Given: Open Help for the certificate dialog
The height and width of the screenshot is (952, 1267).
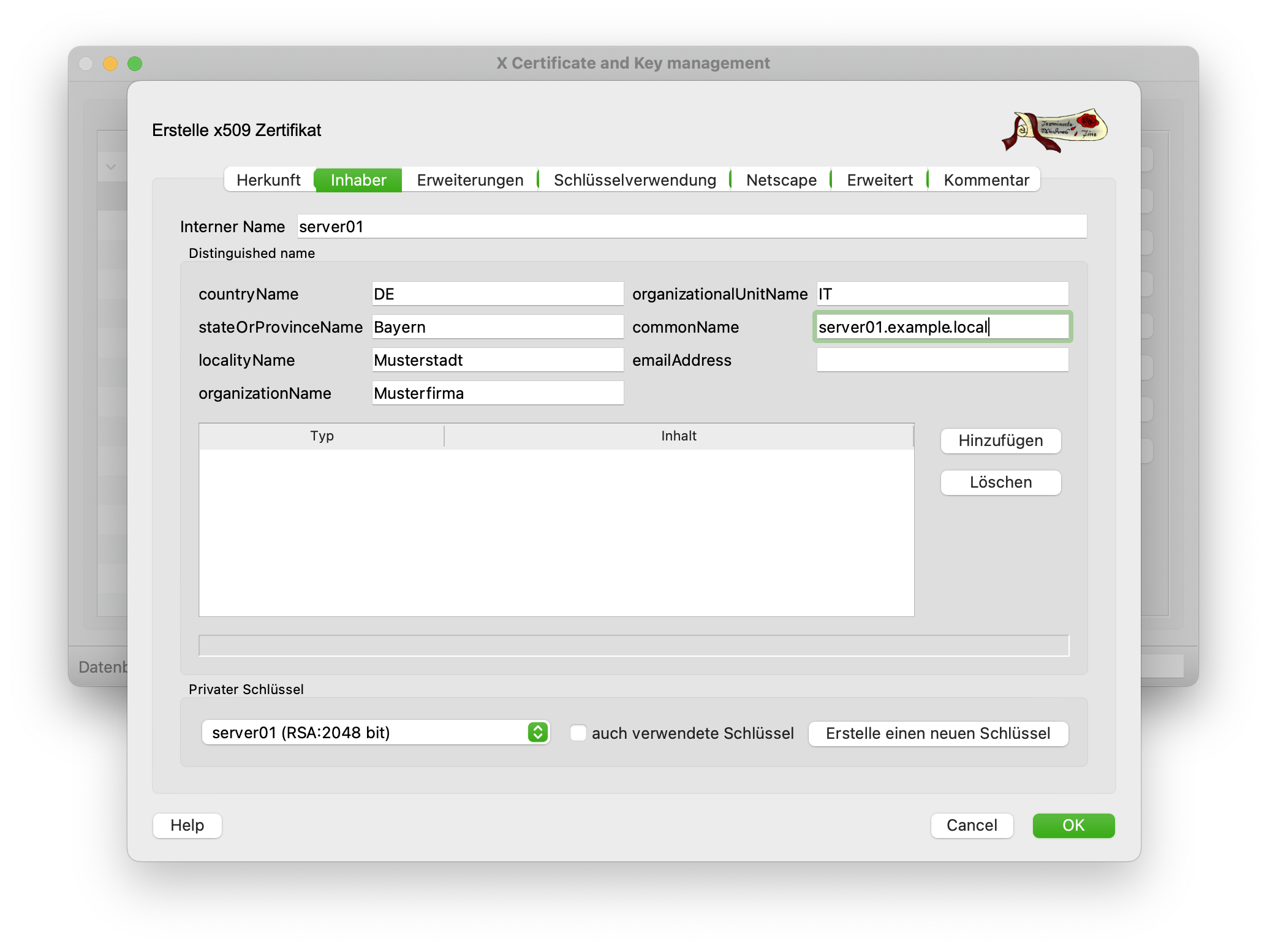Looking at the screenshot, I should 187,825.
